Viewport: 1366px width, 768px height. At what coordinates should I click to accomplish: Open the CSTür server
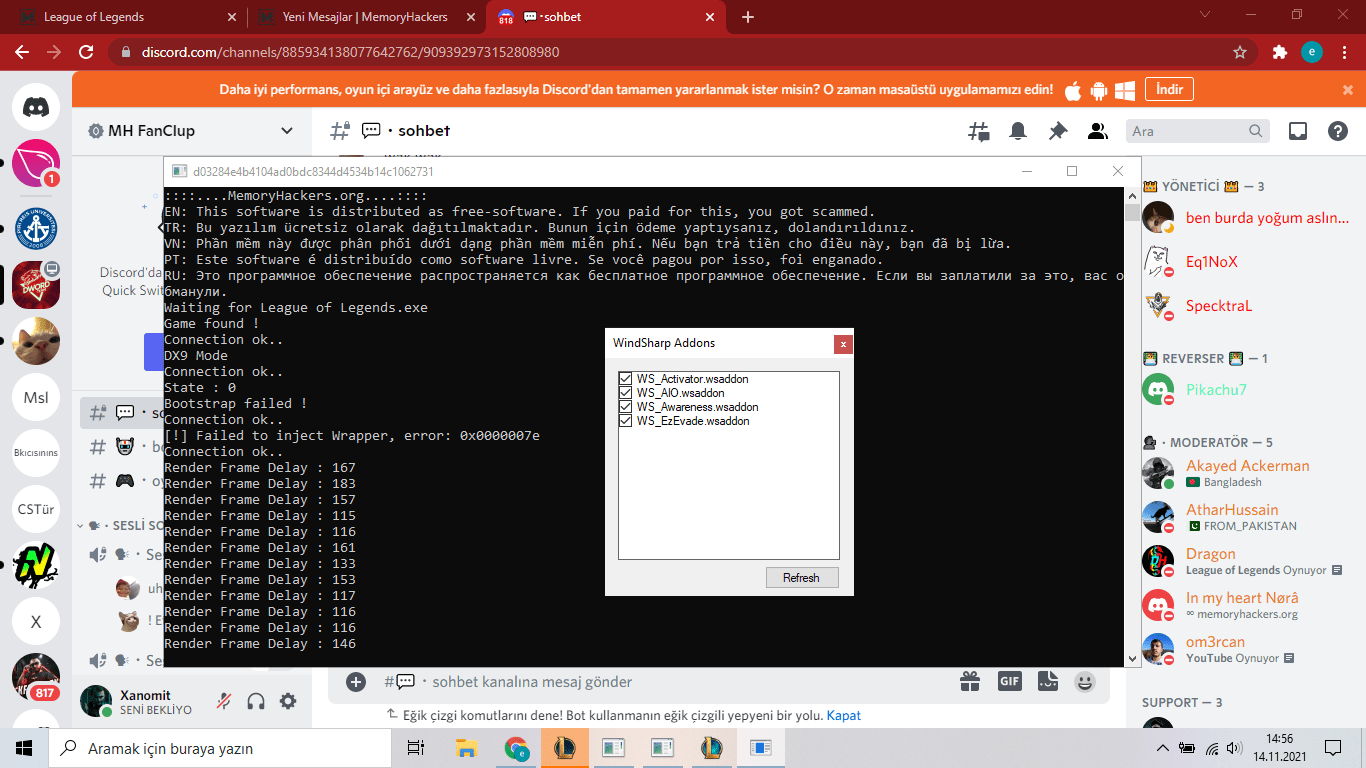point(36,509)
